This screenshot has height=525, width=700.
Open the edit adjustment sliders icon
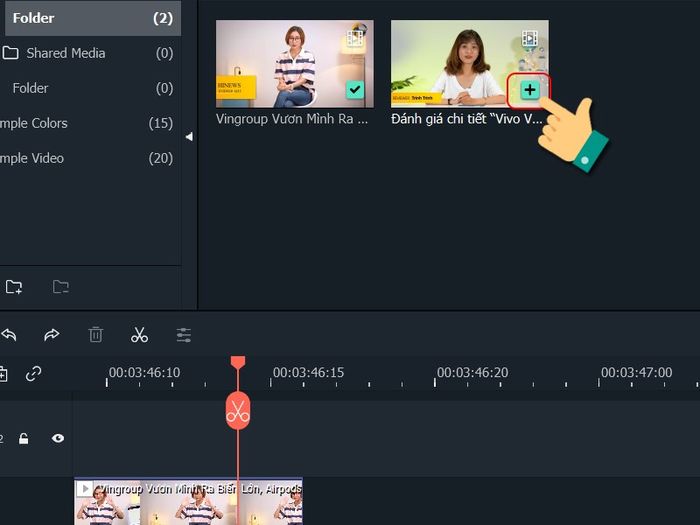tap(183, 335)
